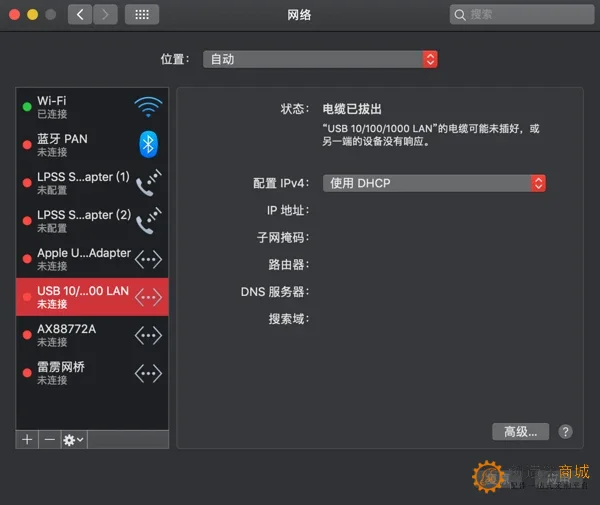Add a new network service with plus

tap(27, 440)
